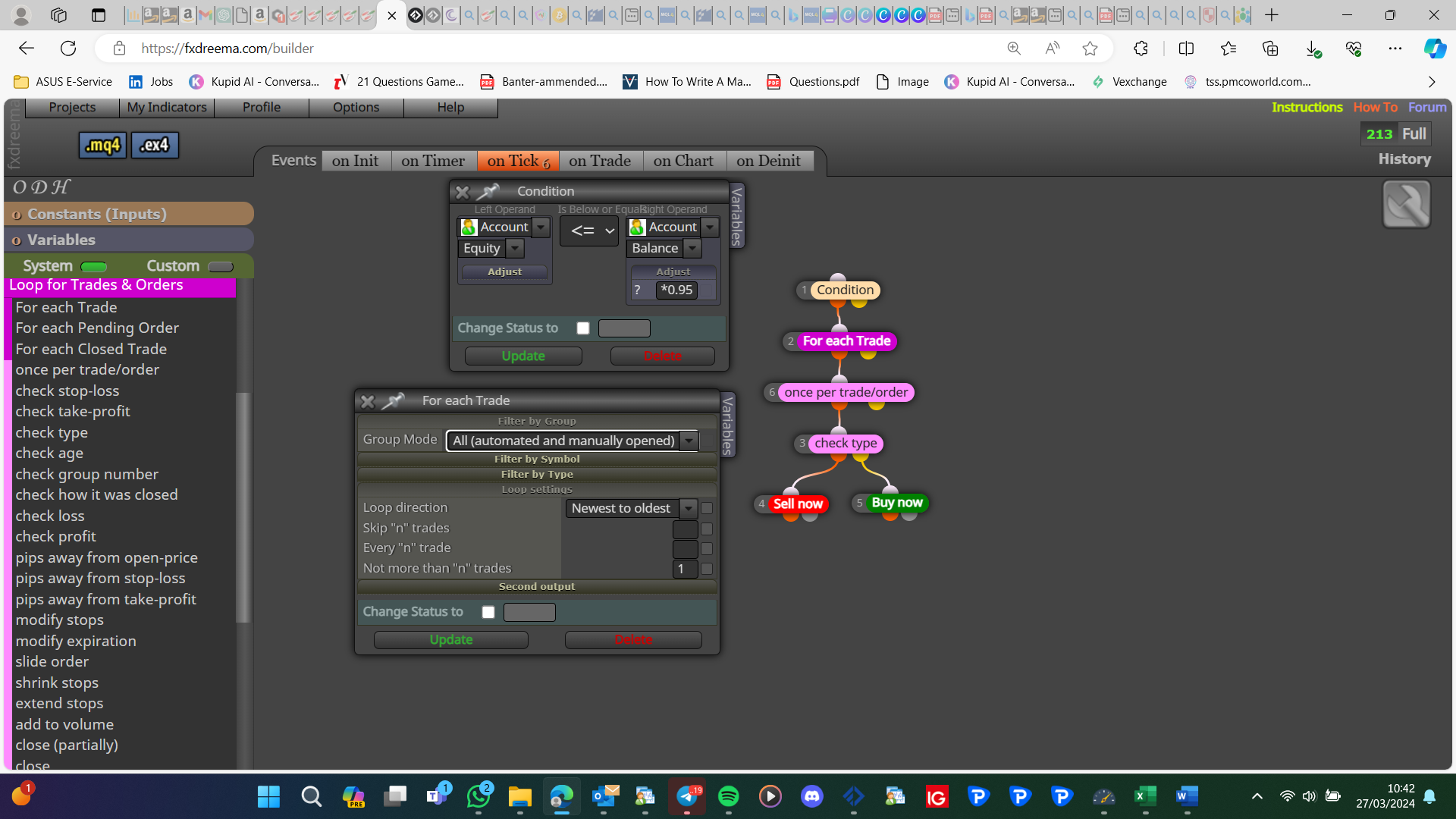1456x819 pixels.
Task: Click the Skip "n" trades input field
Action: pos(686,529)
